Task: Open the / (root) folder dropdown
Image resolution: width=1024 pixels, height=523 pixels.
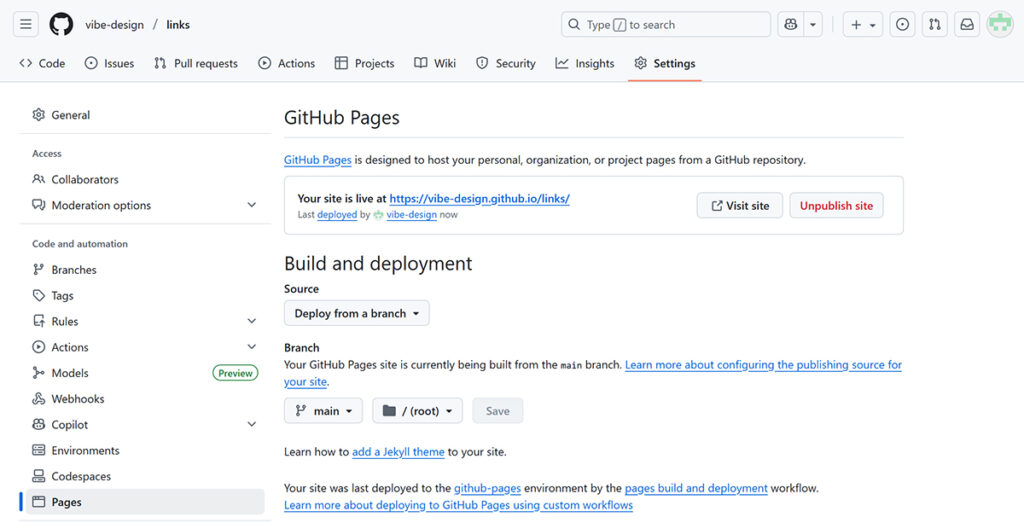Action: (417, 411)
